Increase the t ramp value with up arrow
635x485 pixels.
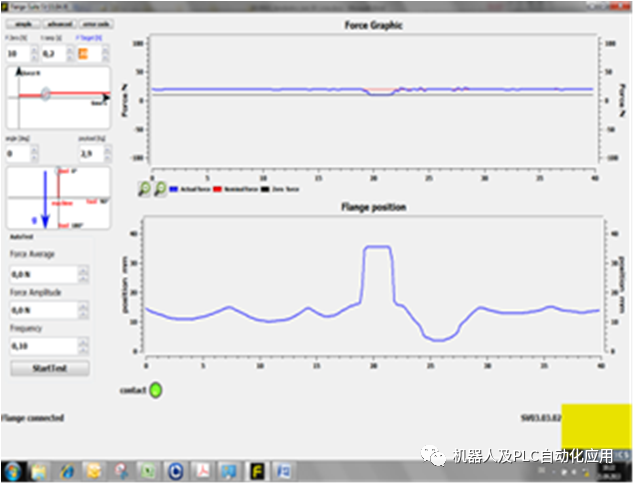tap(70, 50)
